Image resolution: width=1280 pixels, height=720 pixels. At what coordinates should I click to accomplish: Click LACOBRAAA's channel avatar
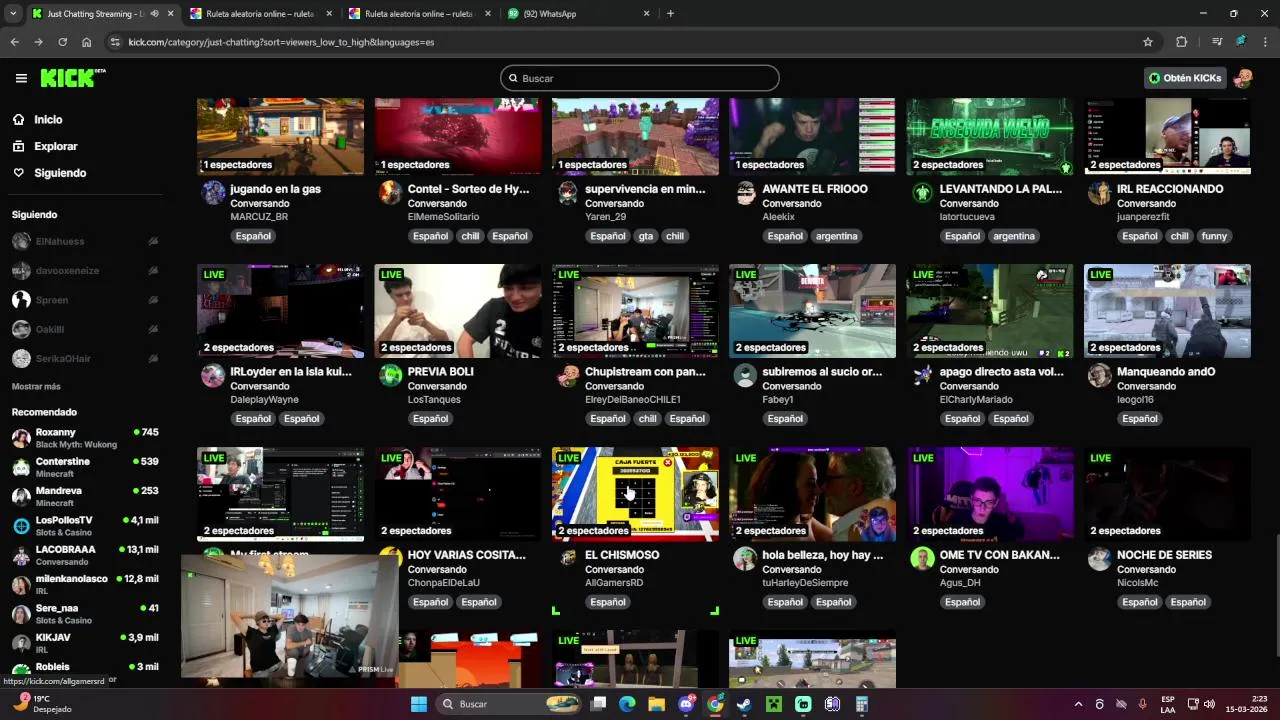click(x=21, y=555)
